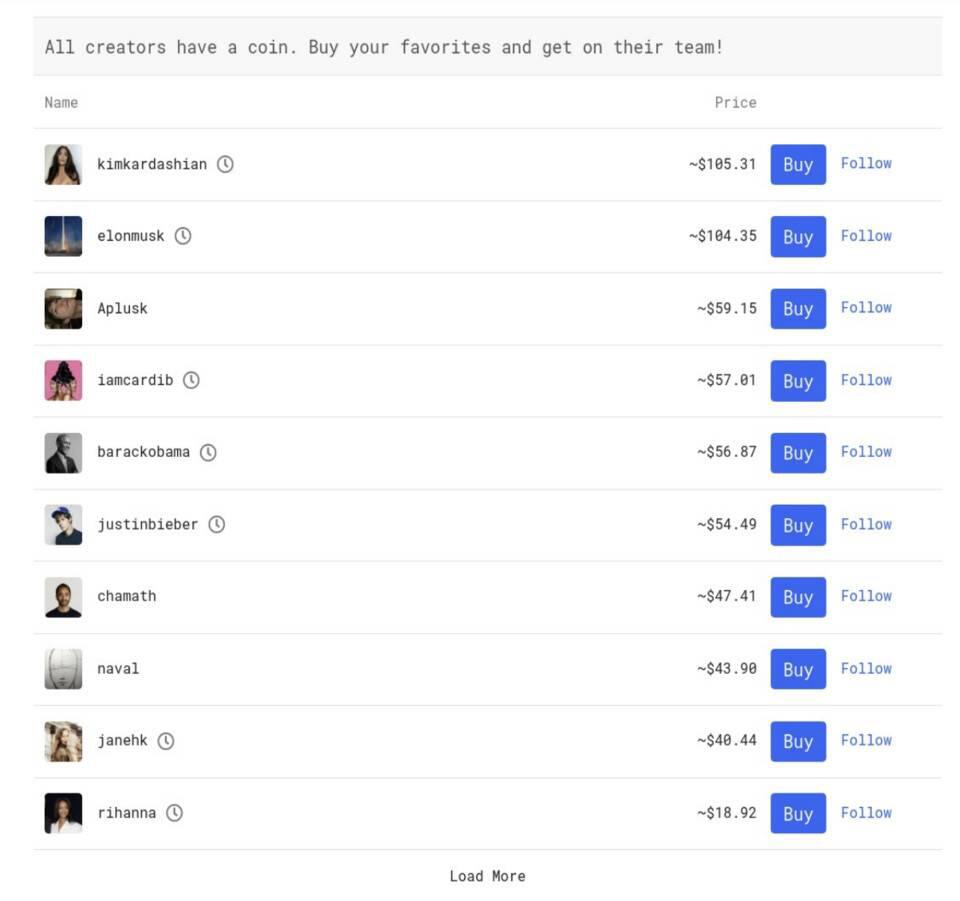Follow barackobama
Image resolution: width=960 pixels, height=901 pixels.
tap(865, 452)
